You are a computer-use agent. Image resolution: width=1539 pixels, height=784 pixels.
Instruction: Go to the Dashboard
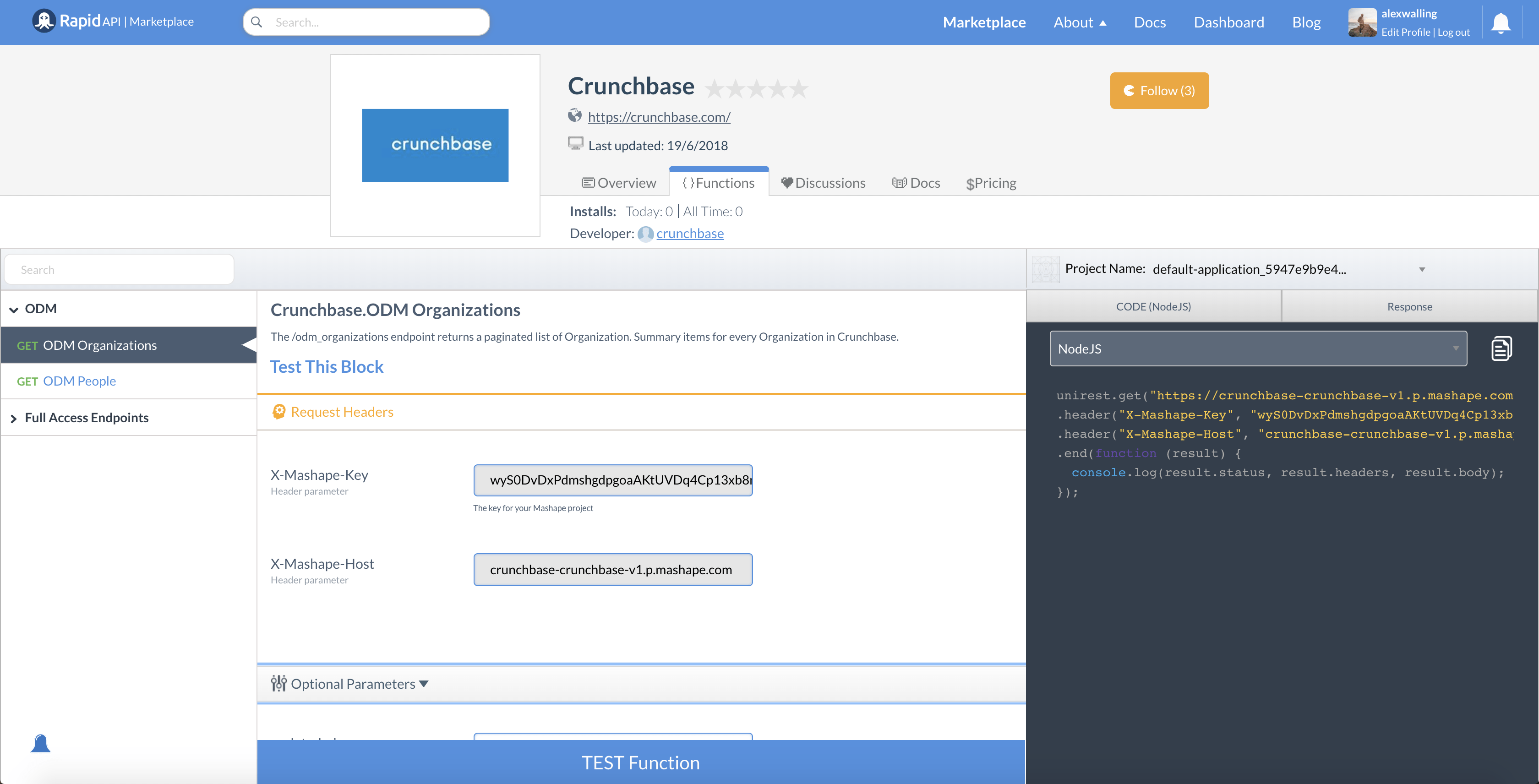click(x=1228, y=22)
